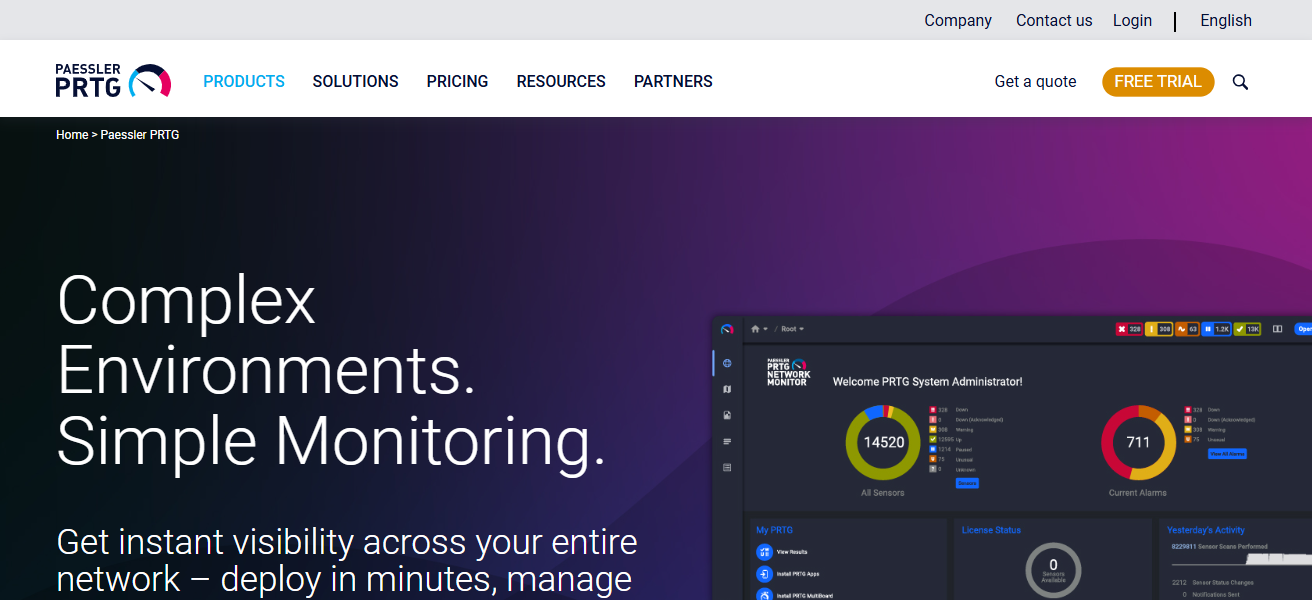Open the Company link in top bar
This screenshot has width=1312, height=600.
click(958, 20)
